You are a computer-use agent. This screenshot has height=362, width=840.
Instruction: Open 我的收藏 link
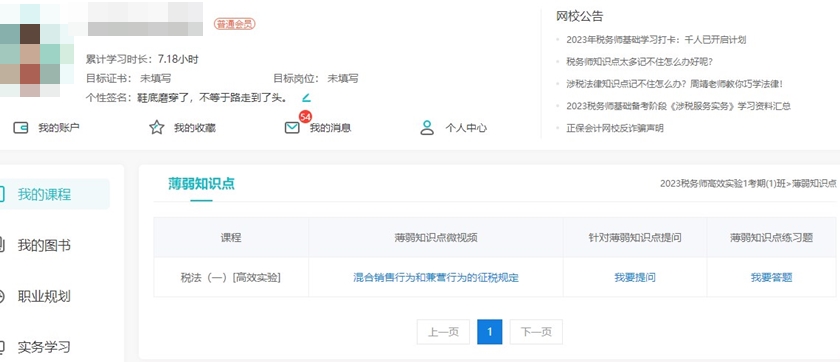point(195,128)
